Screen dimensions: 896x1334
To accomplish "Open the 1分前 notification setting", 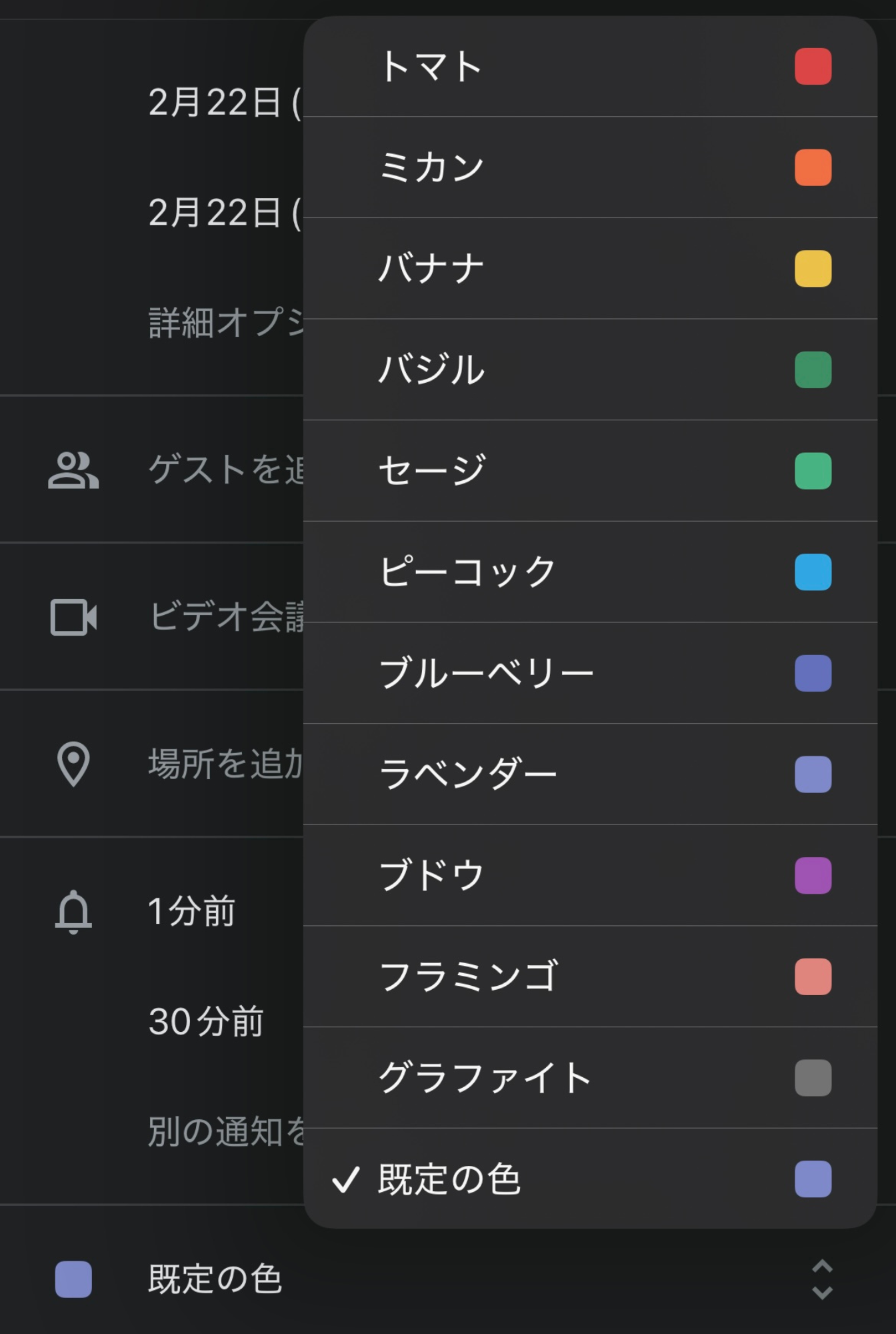I will (192, 911).
